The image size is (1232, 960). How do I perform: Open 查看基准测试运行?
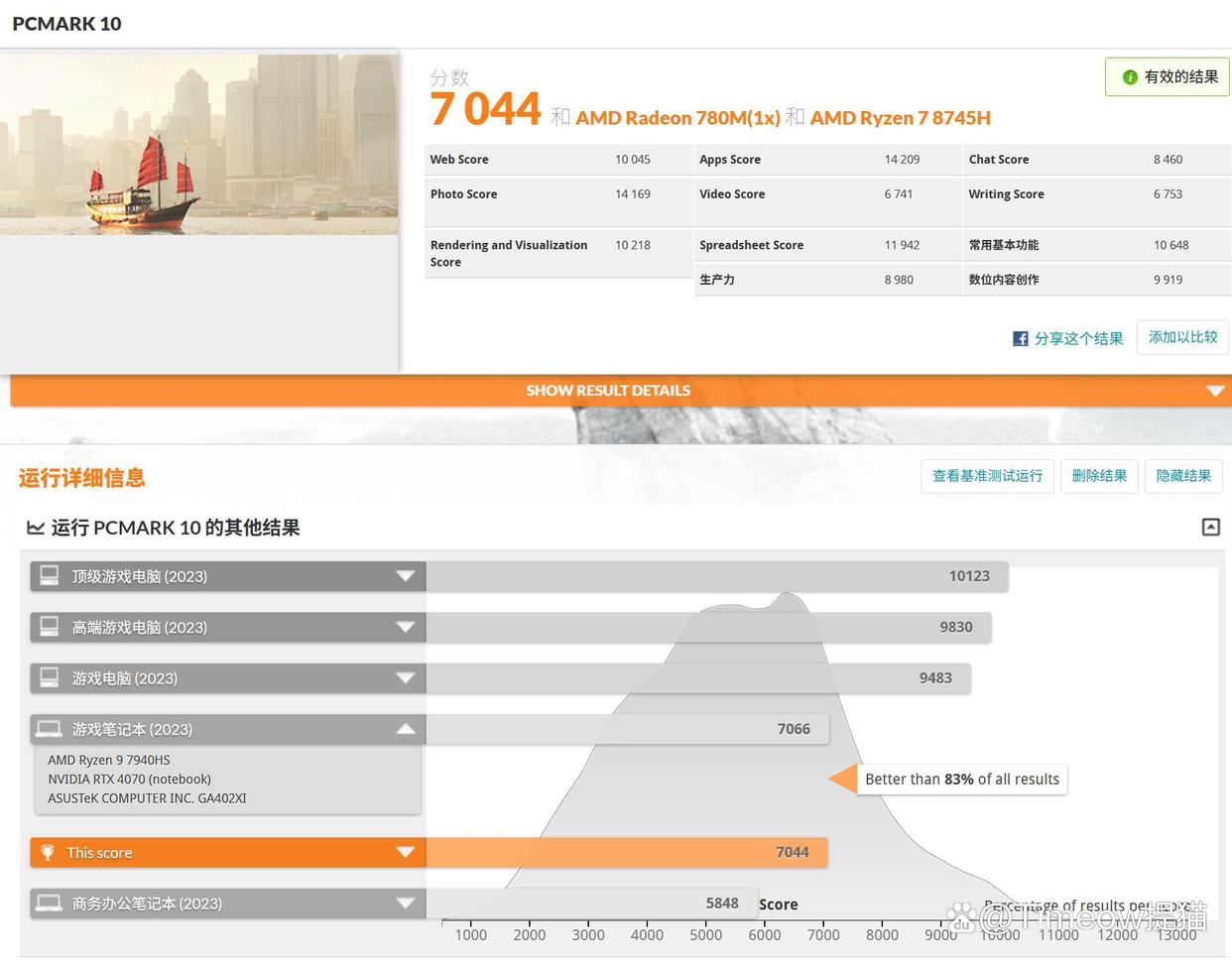[987, 476]
